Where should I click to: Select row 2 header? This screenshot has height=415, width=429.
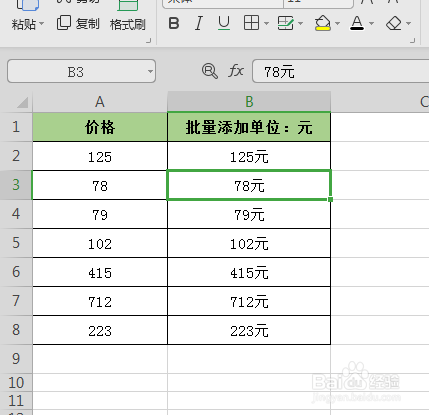tap(16, 156)
